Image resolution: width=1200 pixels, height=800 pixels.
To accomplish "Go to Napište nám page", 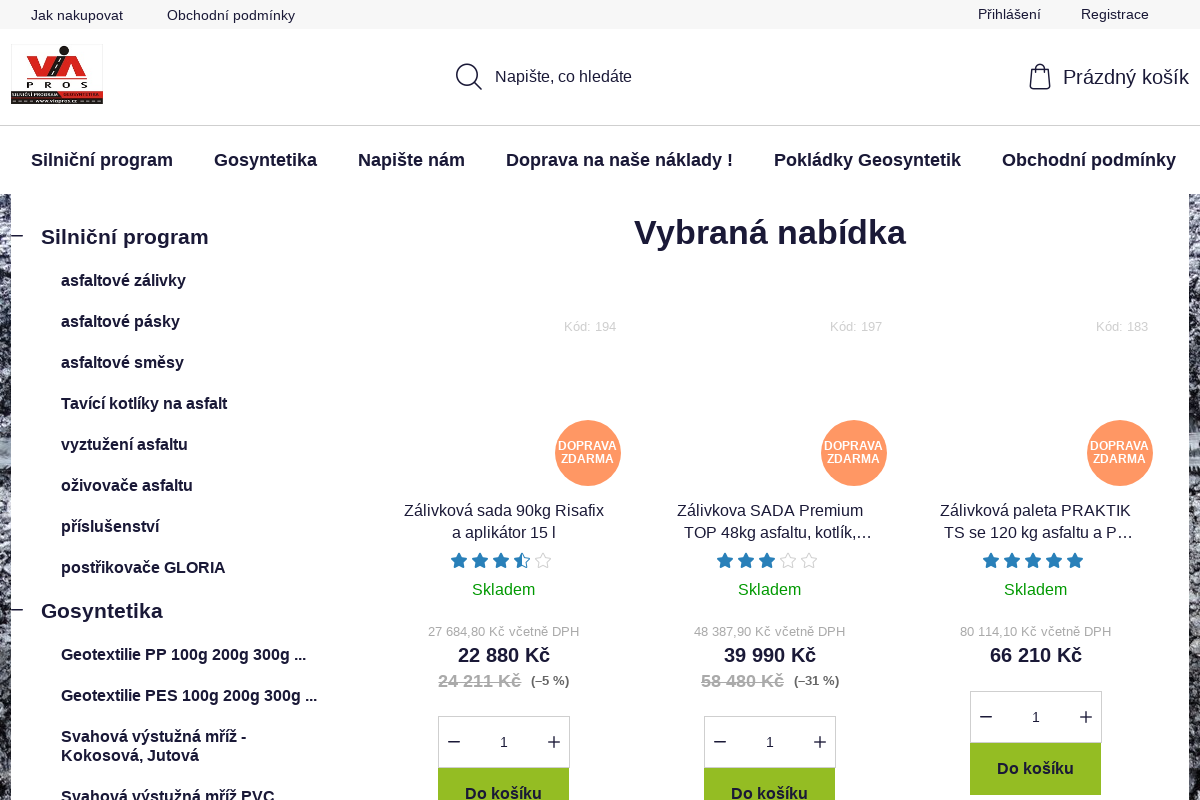I will pyautogui.click(x=411, y=160).
